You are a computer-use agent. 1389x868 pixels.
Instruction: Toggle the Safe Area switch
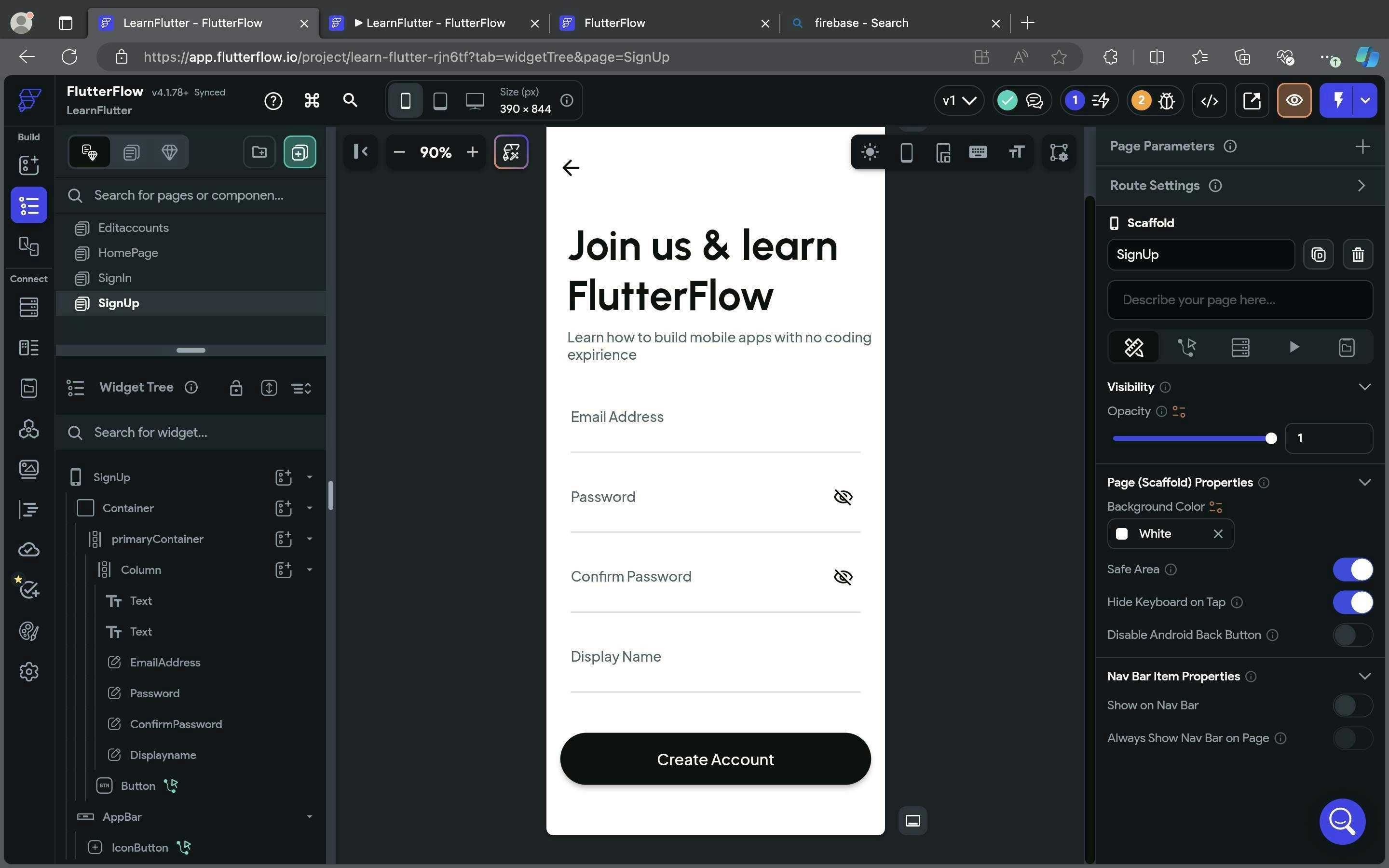1352,570
